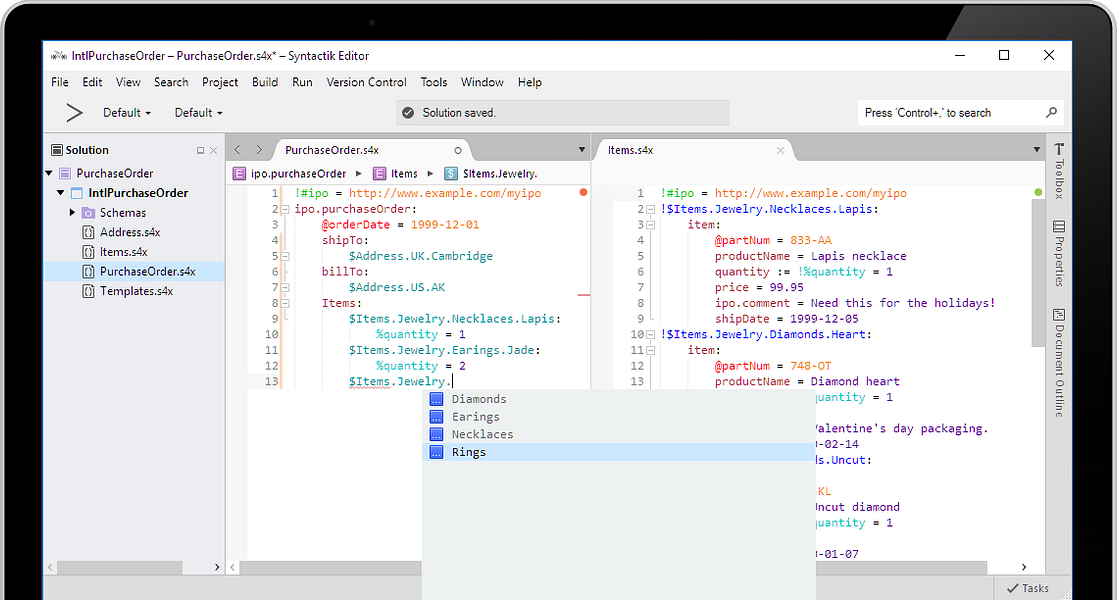Fold item block at line 3 in Items.s4x
This screenshot has width=1117, height=600.
click(650, 224)
